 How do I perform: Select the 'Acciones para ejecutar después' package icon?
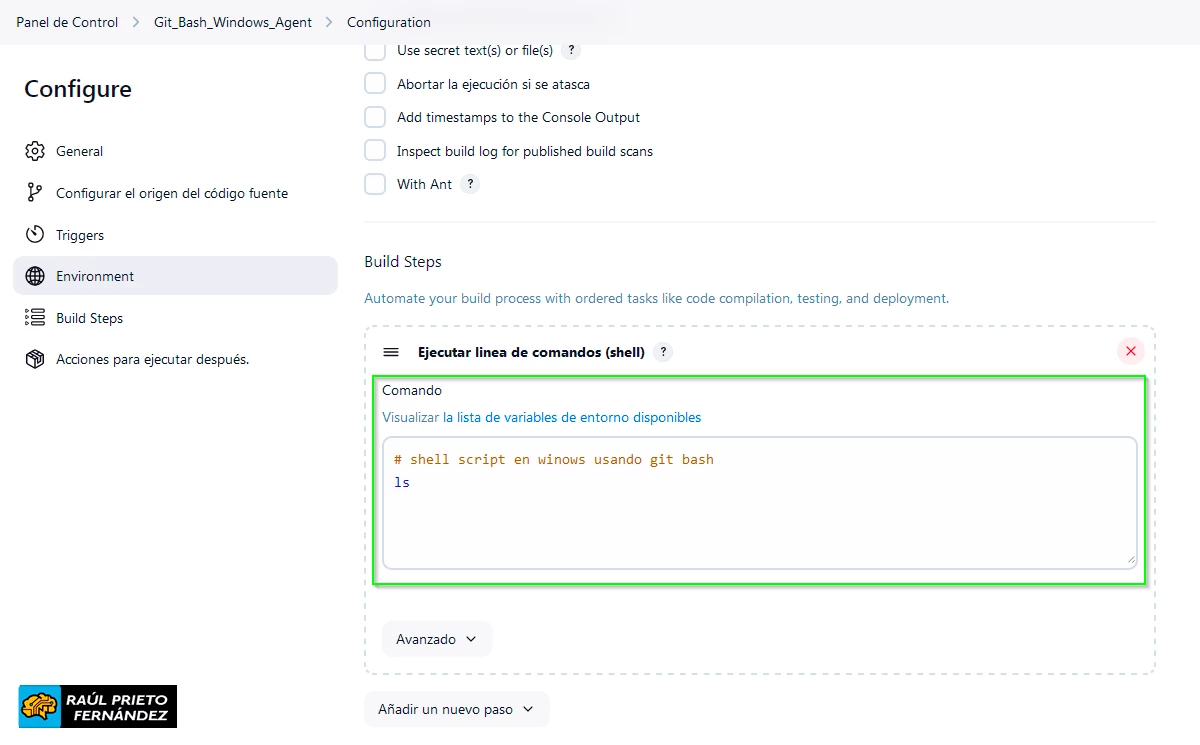point(35,358)
